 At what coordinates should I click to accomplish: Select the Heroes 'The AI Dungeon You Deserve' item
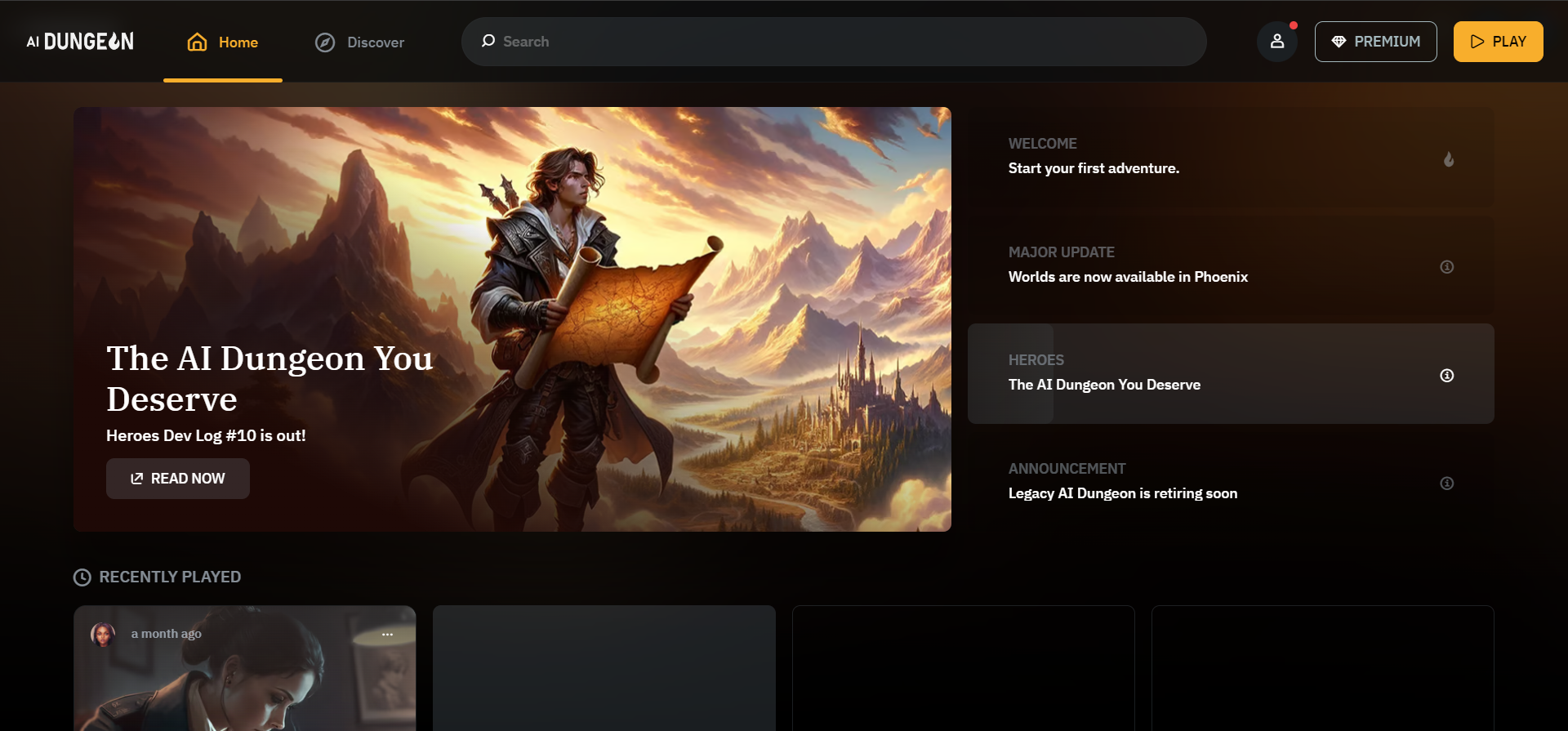(1231, 374)
